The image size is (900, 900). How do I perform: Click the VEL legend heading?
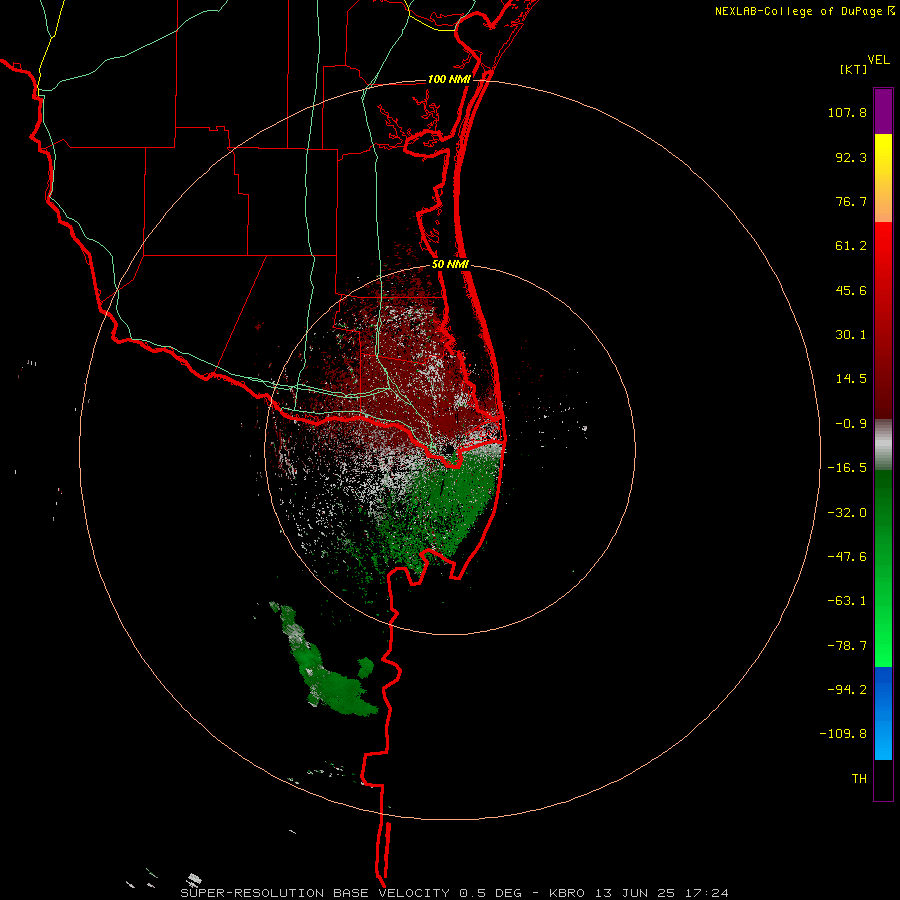click(x=878, y=60)
